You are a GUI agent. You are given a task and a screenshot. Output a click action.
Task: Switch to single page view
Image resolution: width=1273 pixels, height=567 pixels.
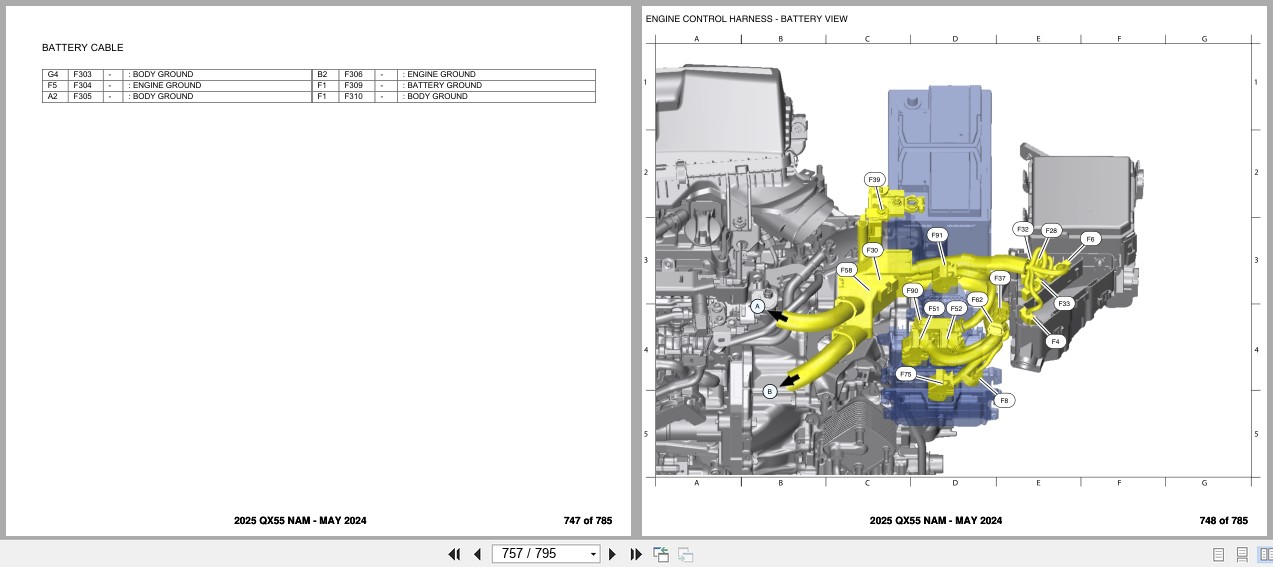pos(1218,554)
